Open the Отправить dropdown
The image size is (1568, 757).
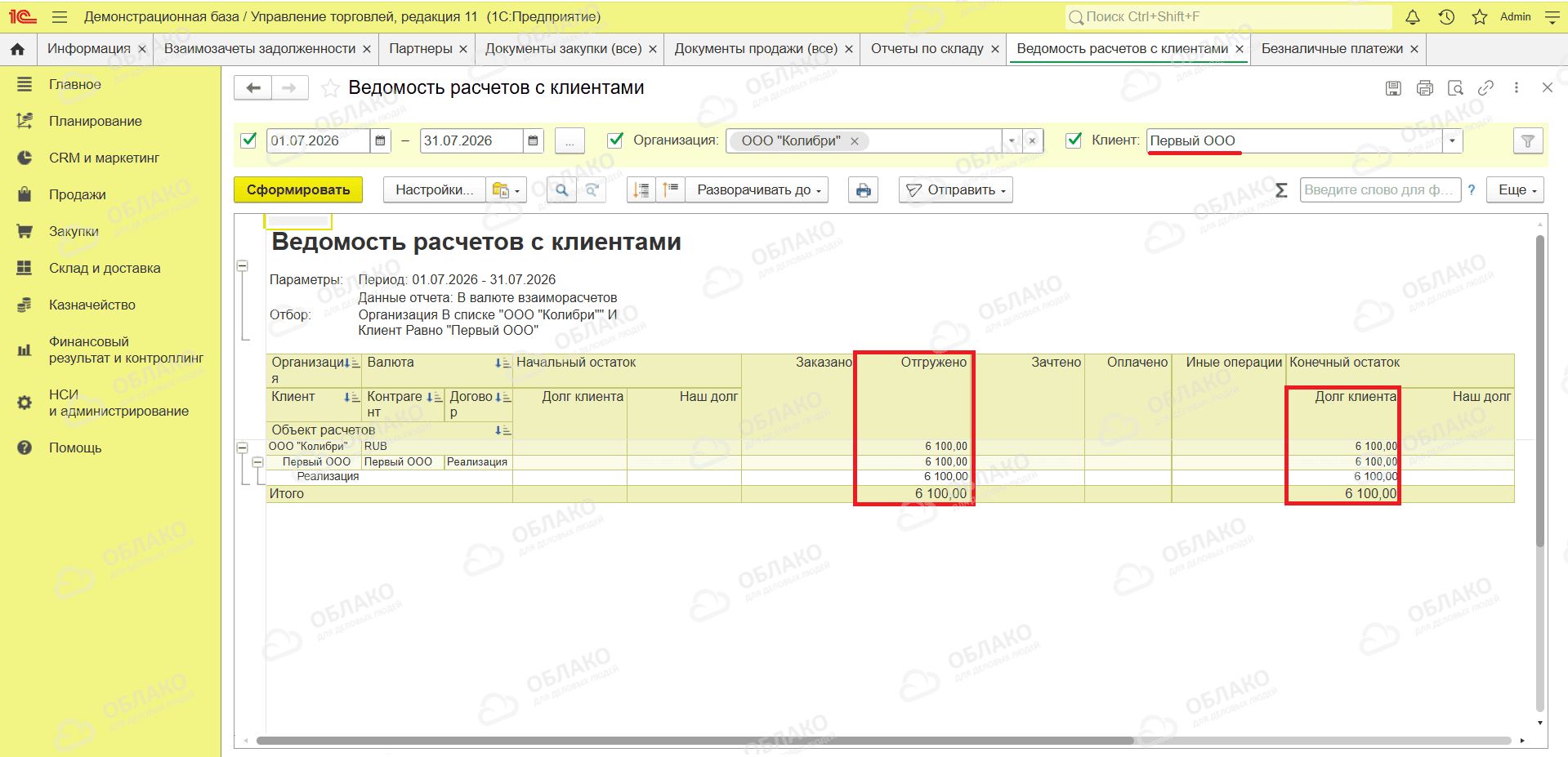pos(955,190)
